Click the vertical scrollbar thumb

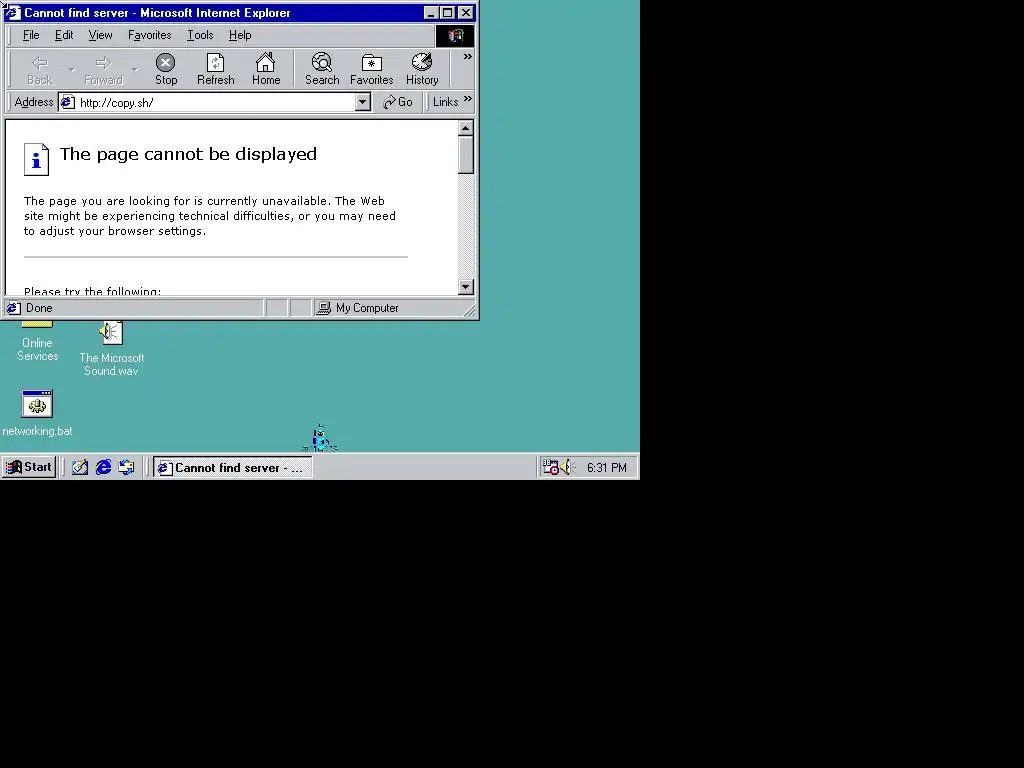466,155
